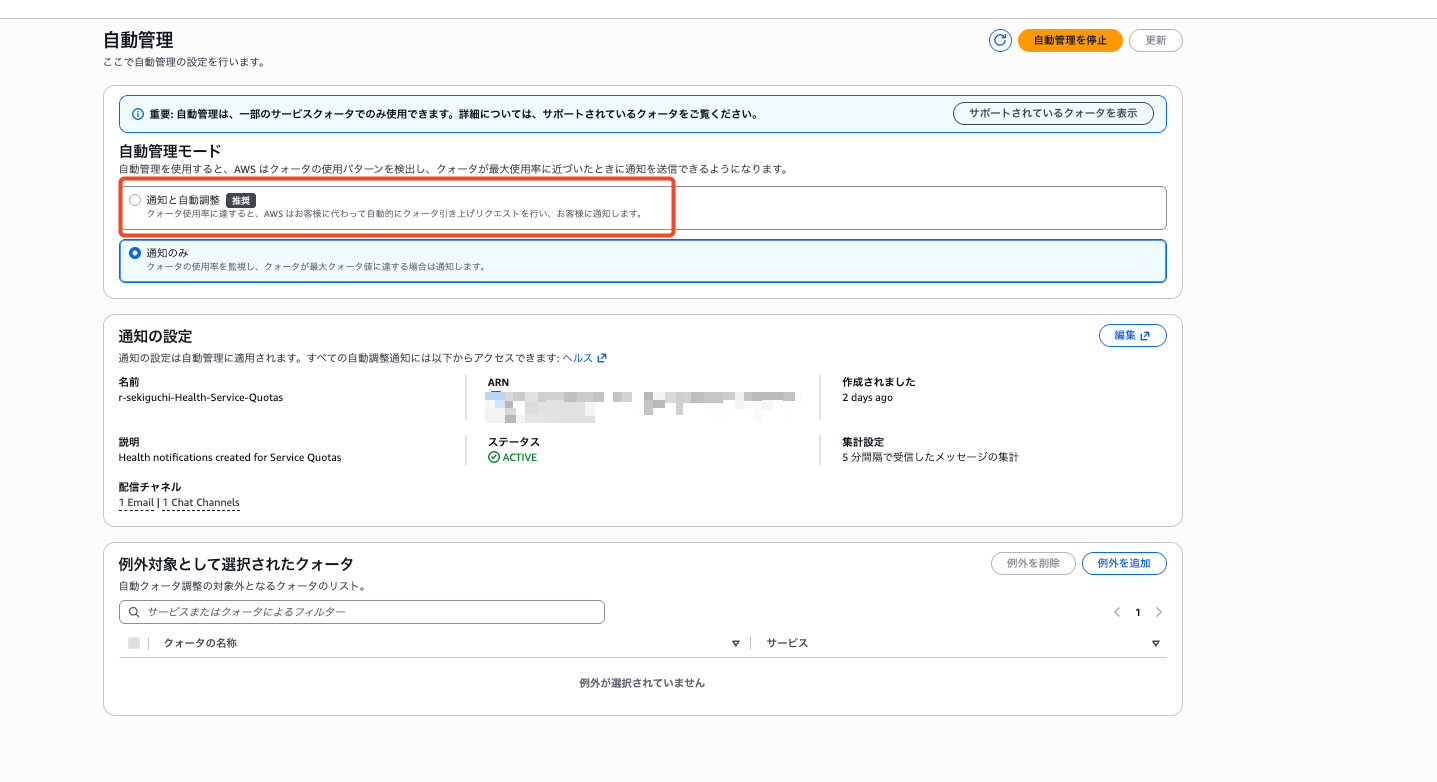The image size is (1437, 782).
Task: Click the magnifier icon in the quota filter
Action: coord(134,612)
